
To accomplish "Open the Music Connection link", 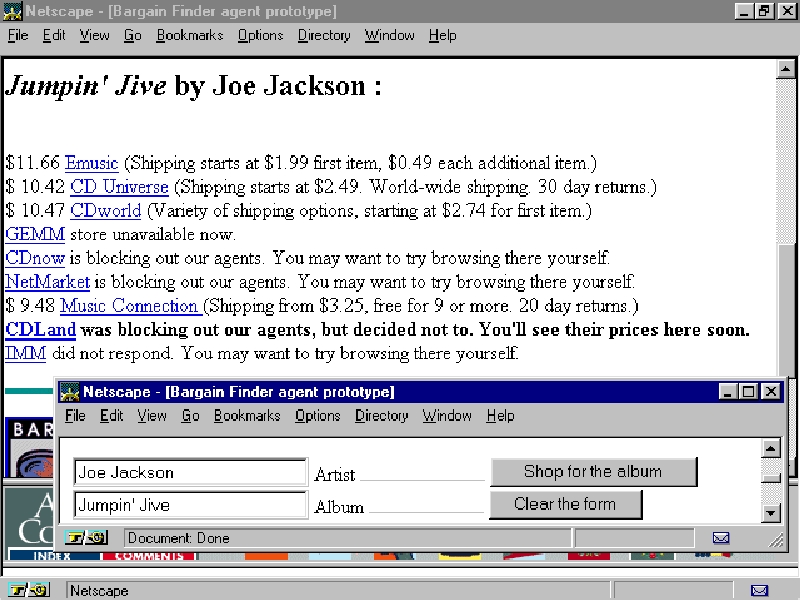I will [131, 306].
